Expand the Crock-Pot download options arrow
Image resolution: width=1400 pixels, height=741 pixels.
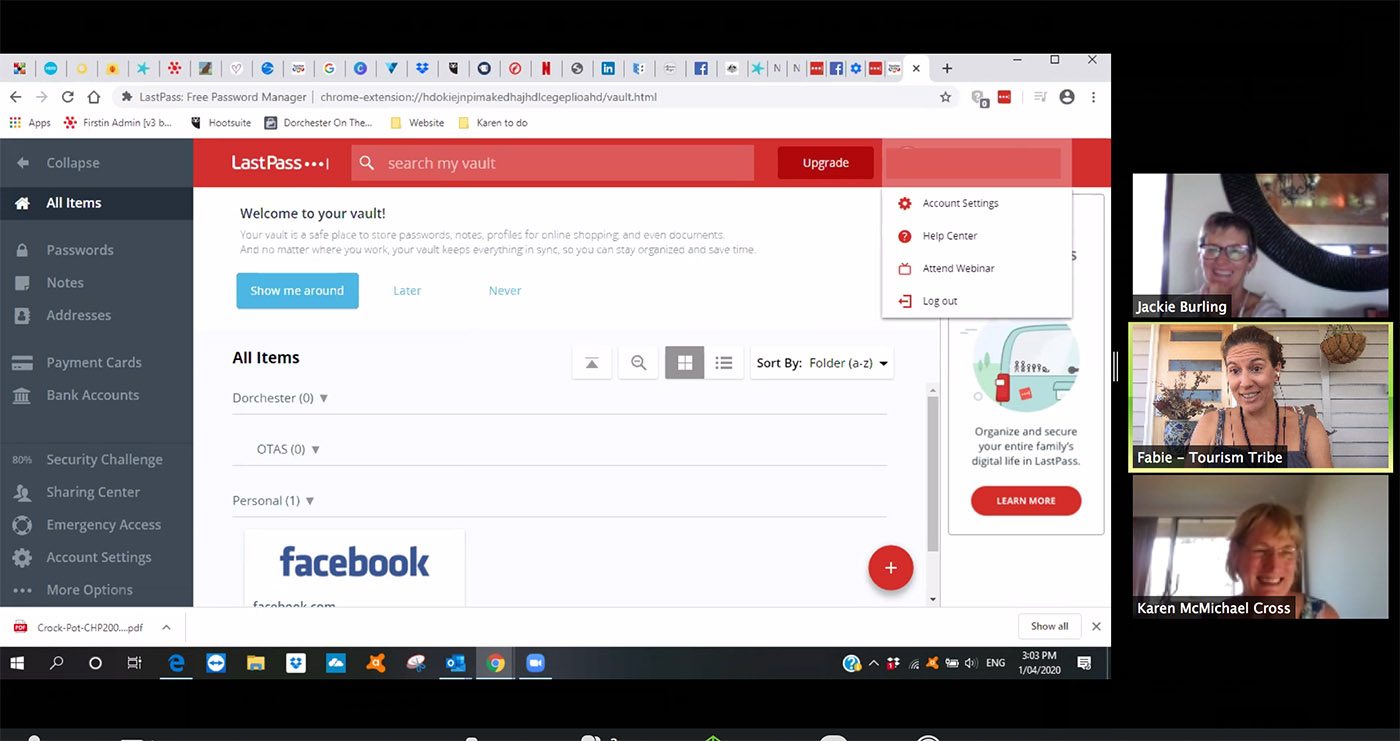tap(166, 627)
